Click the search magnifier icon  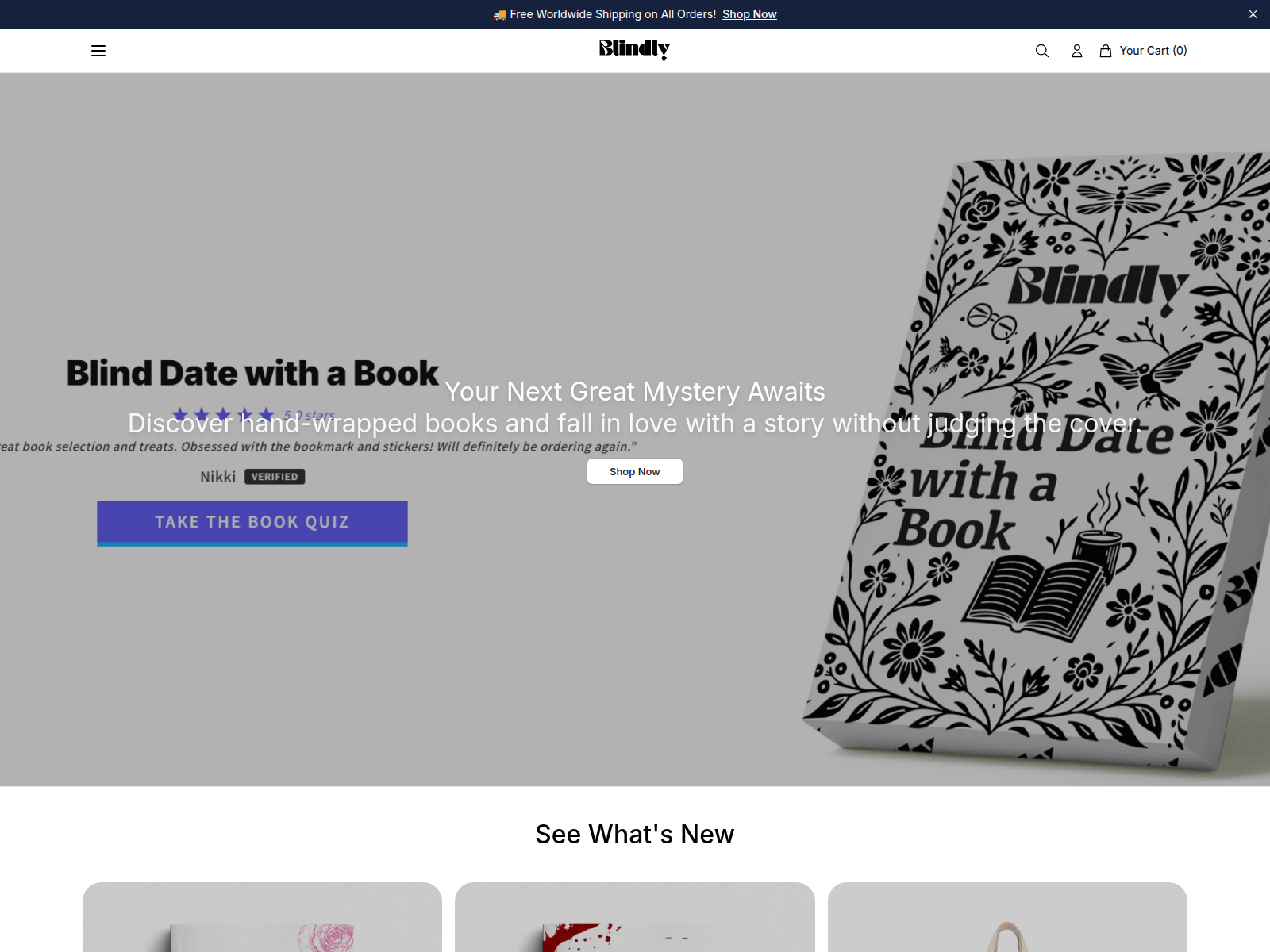[x=1042, y=51]
